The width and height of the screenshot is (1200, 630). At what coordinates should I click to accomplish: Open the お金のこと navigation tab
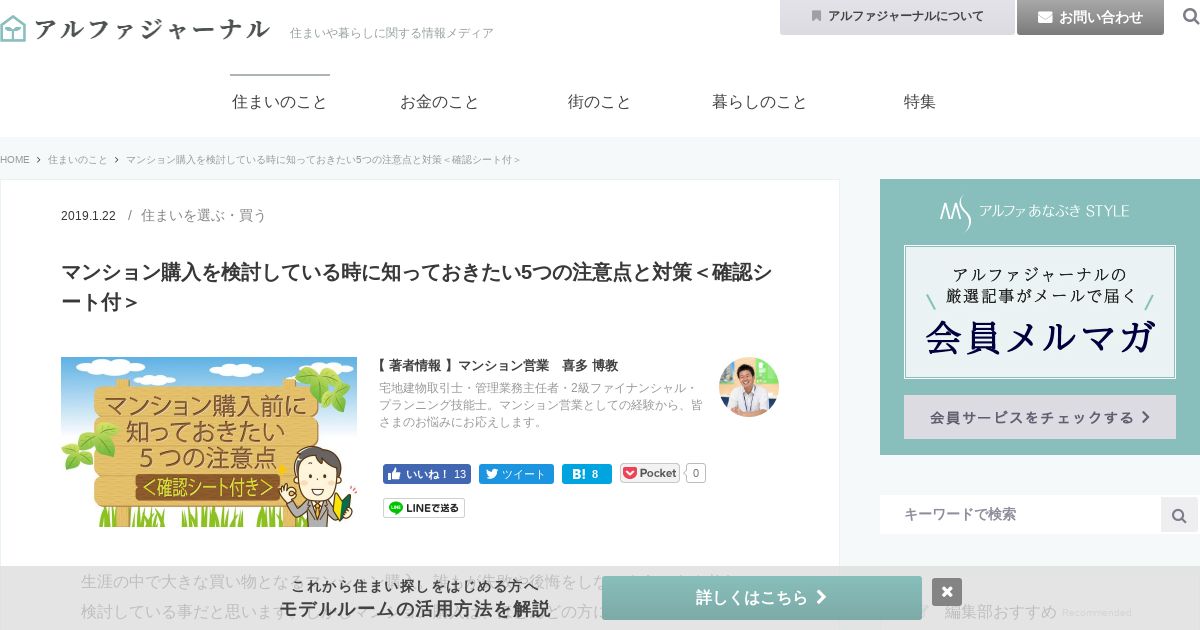point(440,102)
